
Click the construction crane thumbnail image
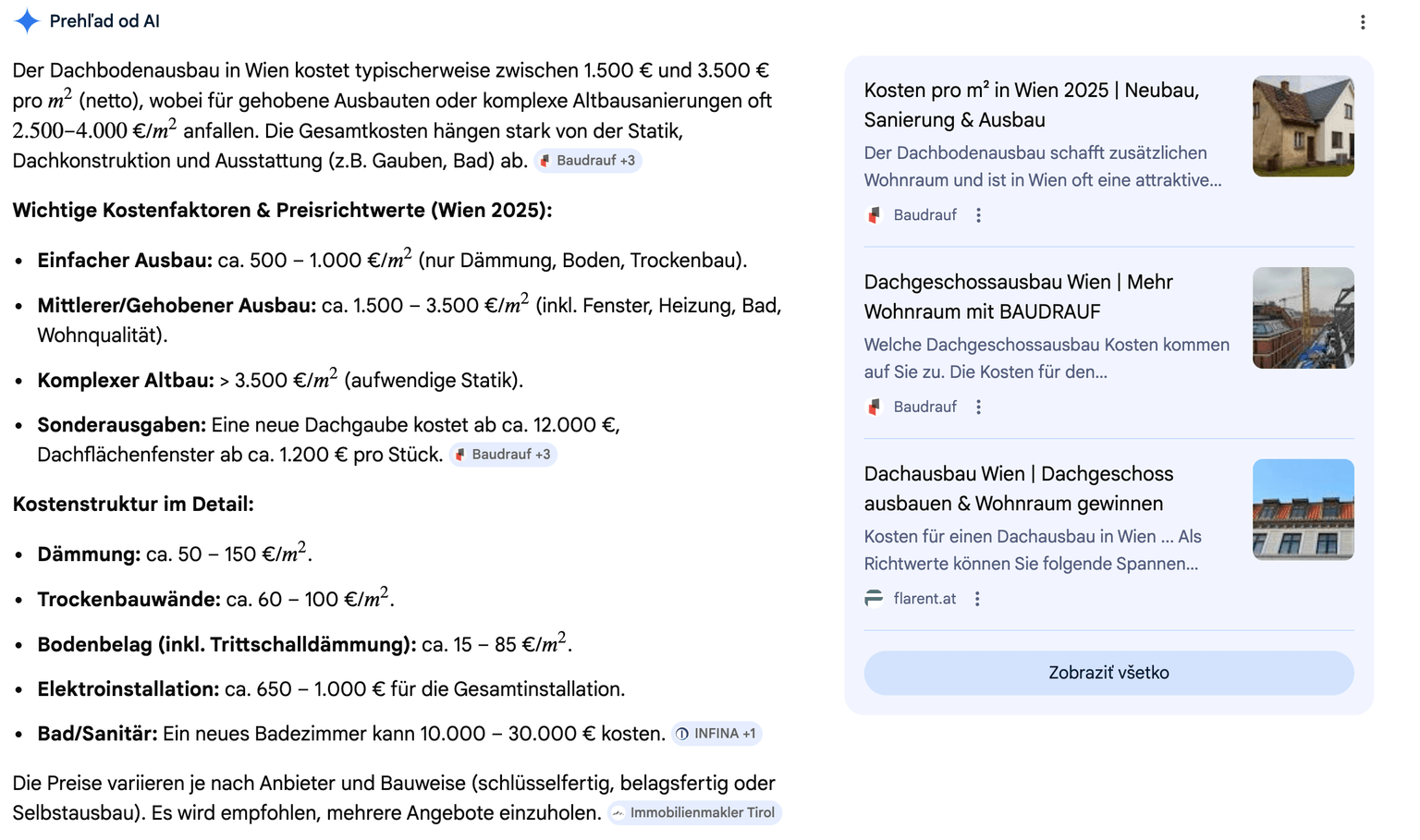[1303, 318]
